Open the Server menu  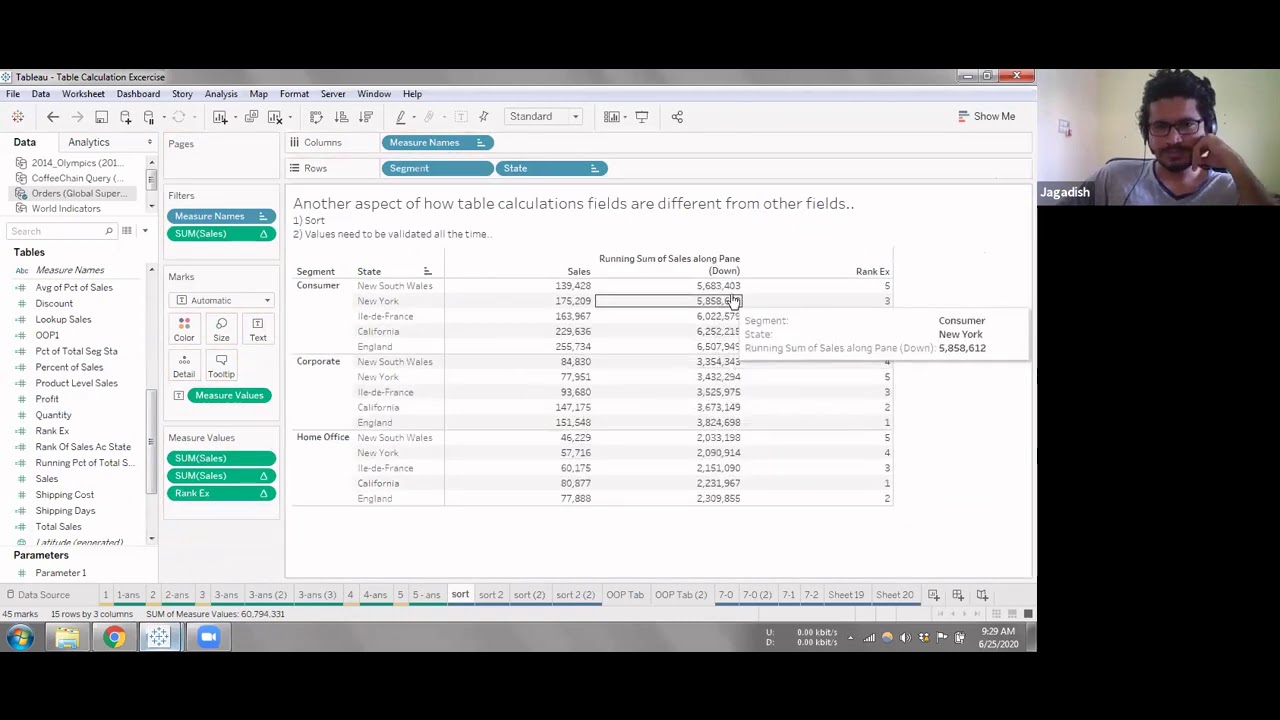(x=333, y=94)
